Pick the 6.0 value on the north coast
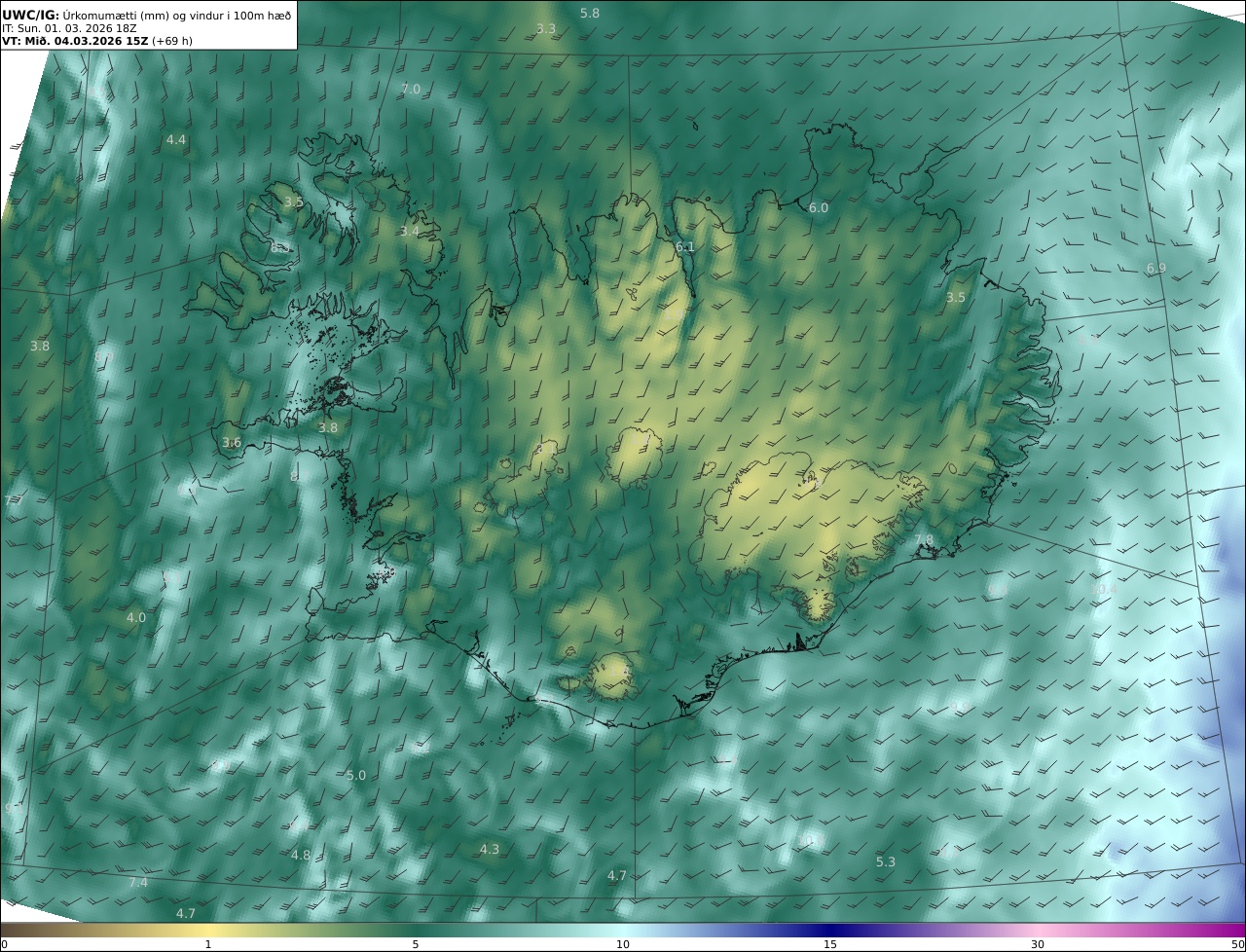This screenshot has height=952, width=1246. tap(819, 208)
